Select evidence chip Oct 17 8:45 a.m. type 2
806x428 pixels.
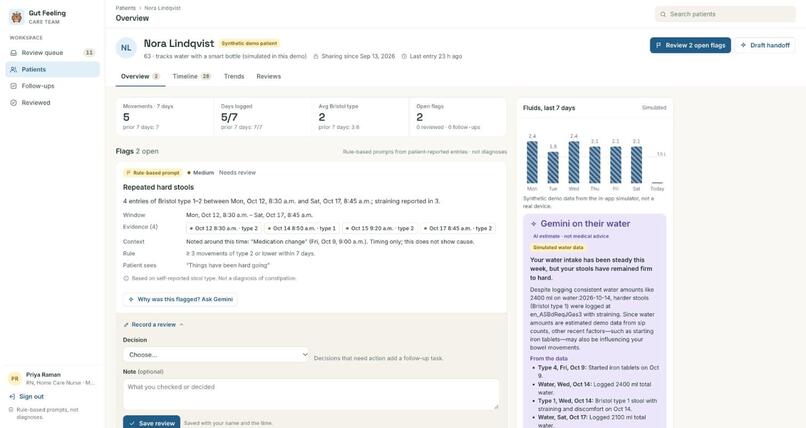[x=457, y=228]
